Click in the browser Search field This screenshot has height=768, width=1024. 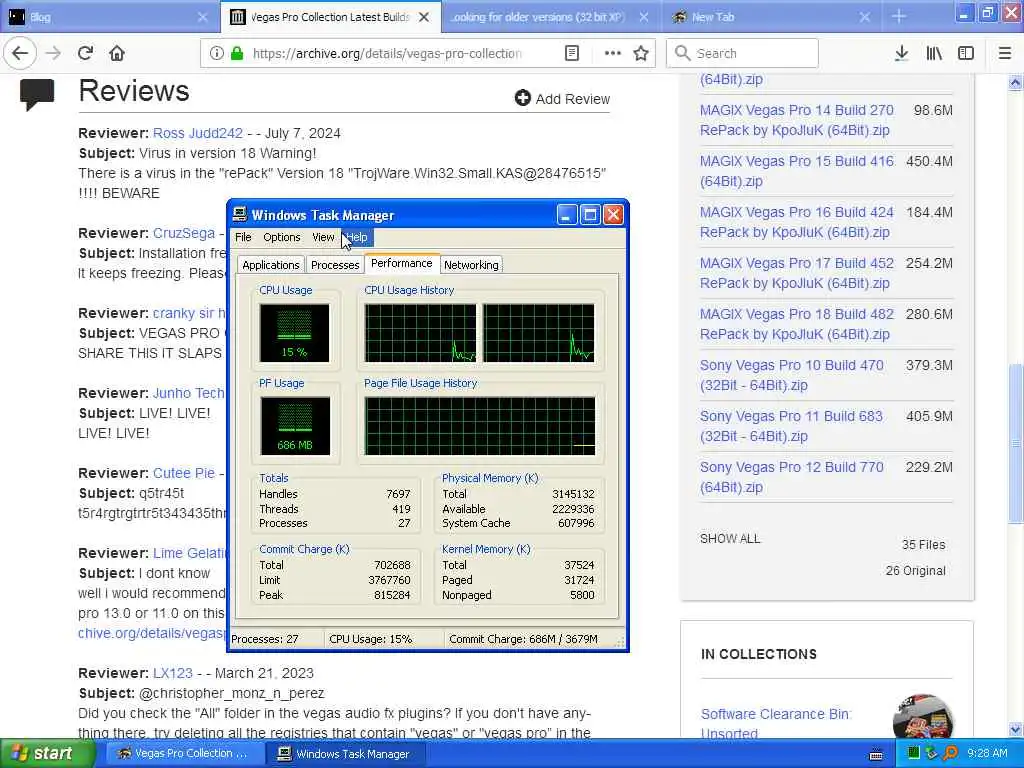[x=742, y=53]
